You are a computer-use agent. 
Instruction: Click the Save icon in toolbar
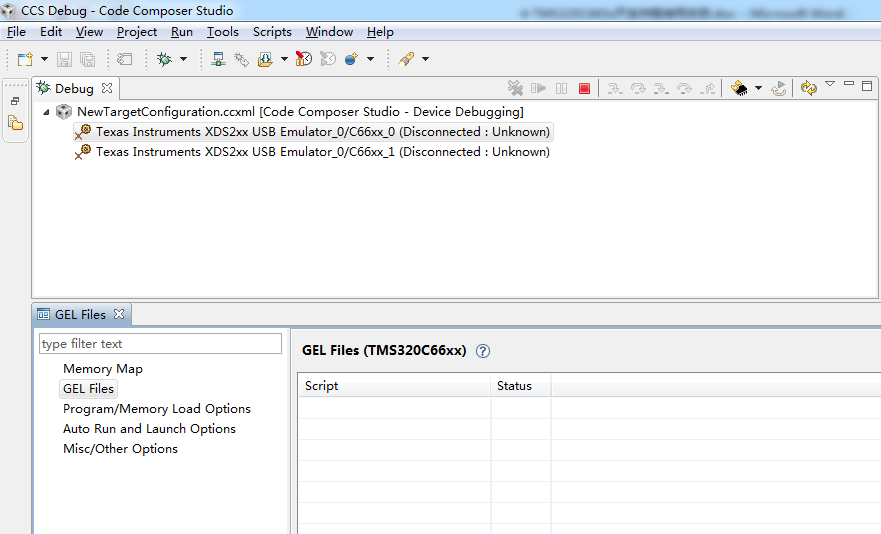[x=65, y=59]
